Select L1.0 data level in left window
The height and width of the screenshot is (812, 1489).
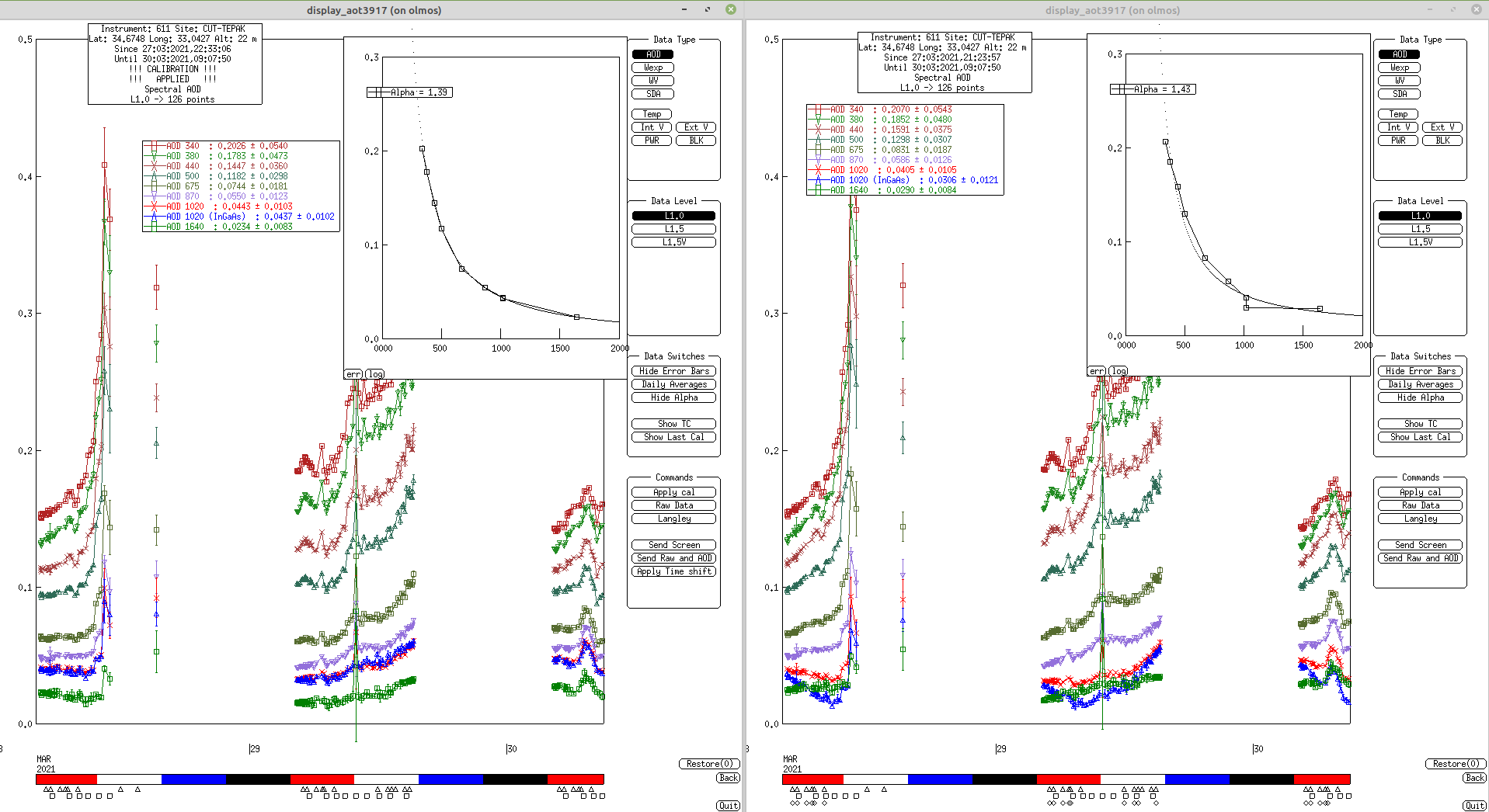pos(673,216)
